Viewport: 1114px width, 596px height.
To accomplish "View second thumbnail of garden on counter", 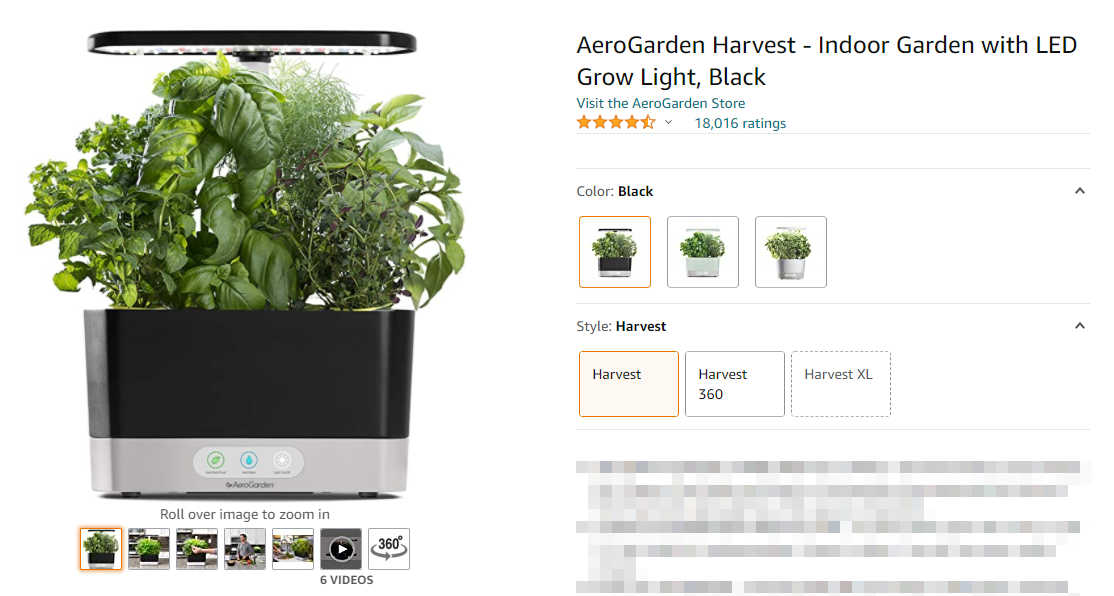I will 148,548.
